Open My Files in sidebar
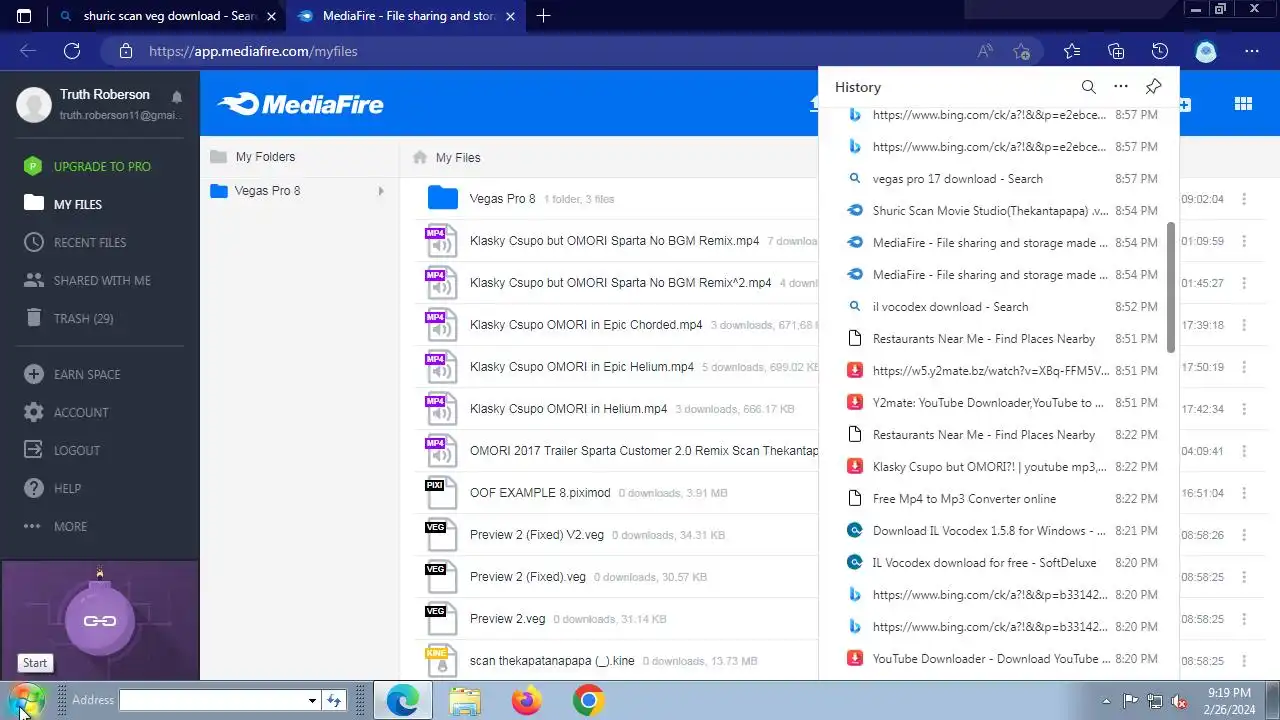The width and height of the screenshot is (1280, 720). [x=78, y=204]
